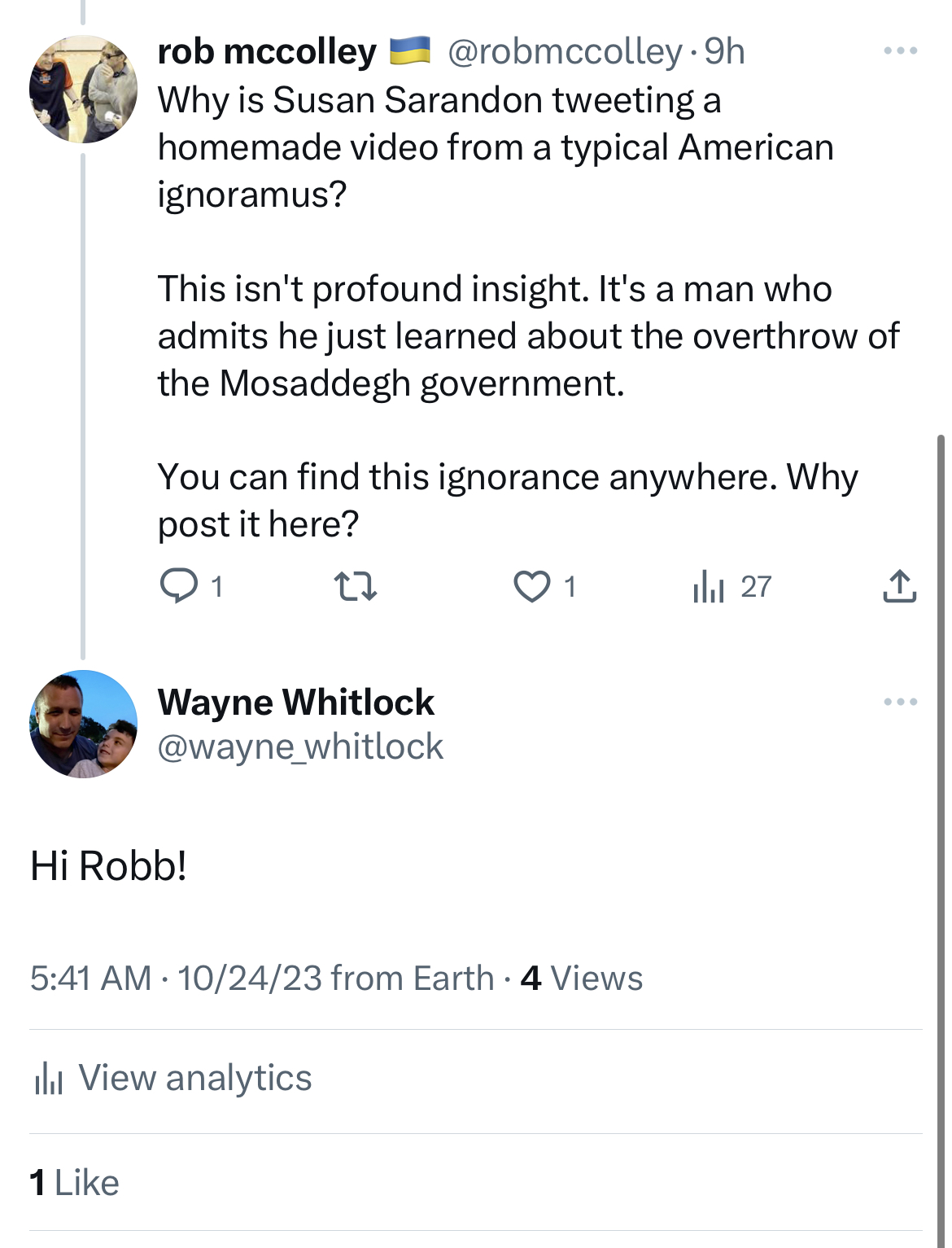Click the Ukraine flag emoji beside rob's name
The image size is (952, 1248).
click(x=410, y=51)
